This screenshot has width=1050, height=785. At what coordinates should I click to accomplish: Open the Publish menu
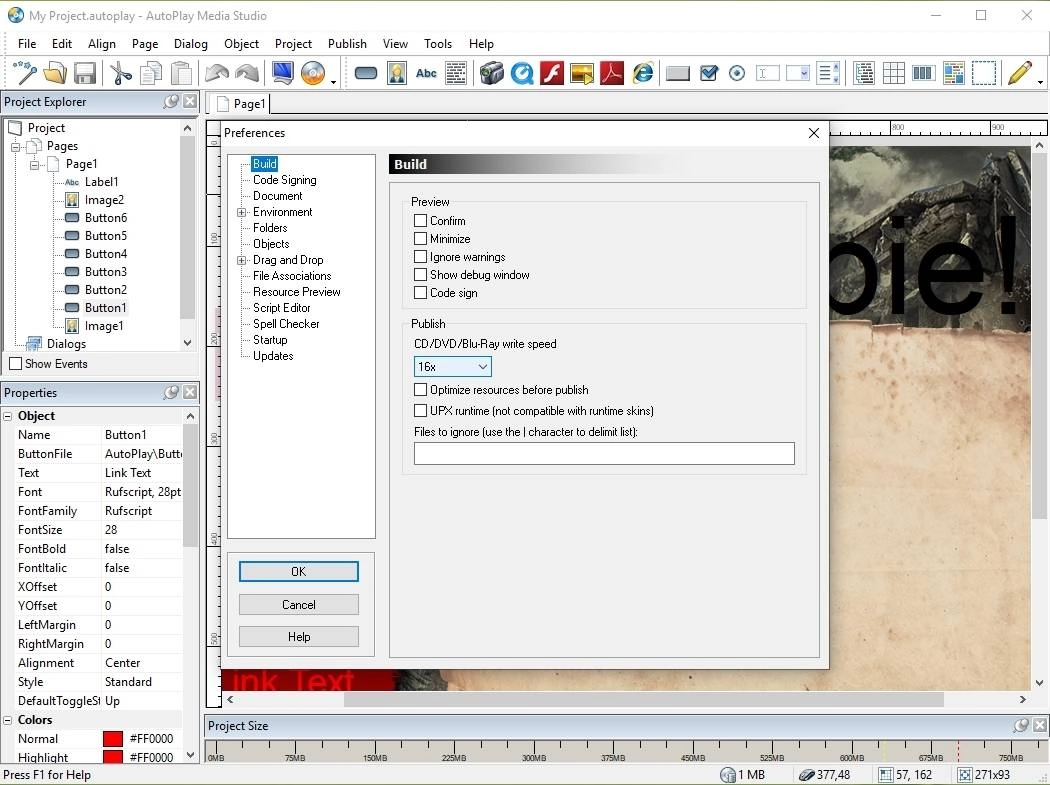tap(347, 44)
